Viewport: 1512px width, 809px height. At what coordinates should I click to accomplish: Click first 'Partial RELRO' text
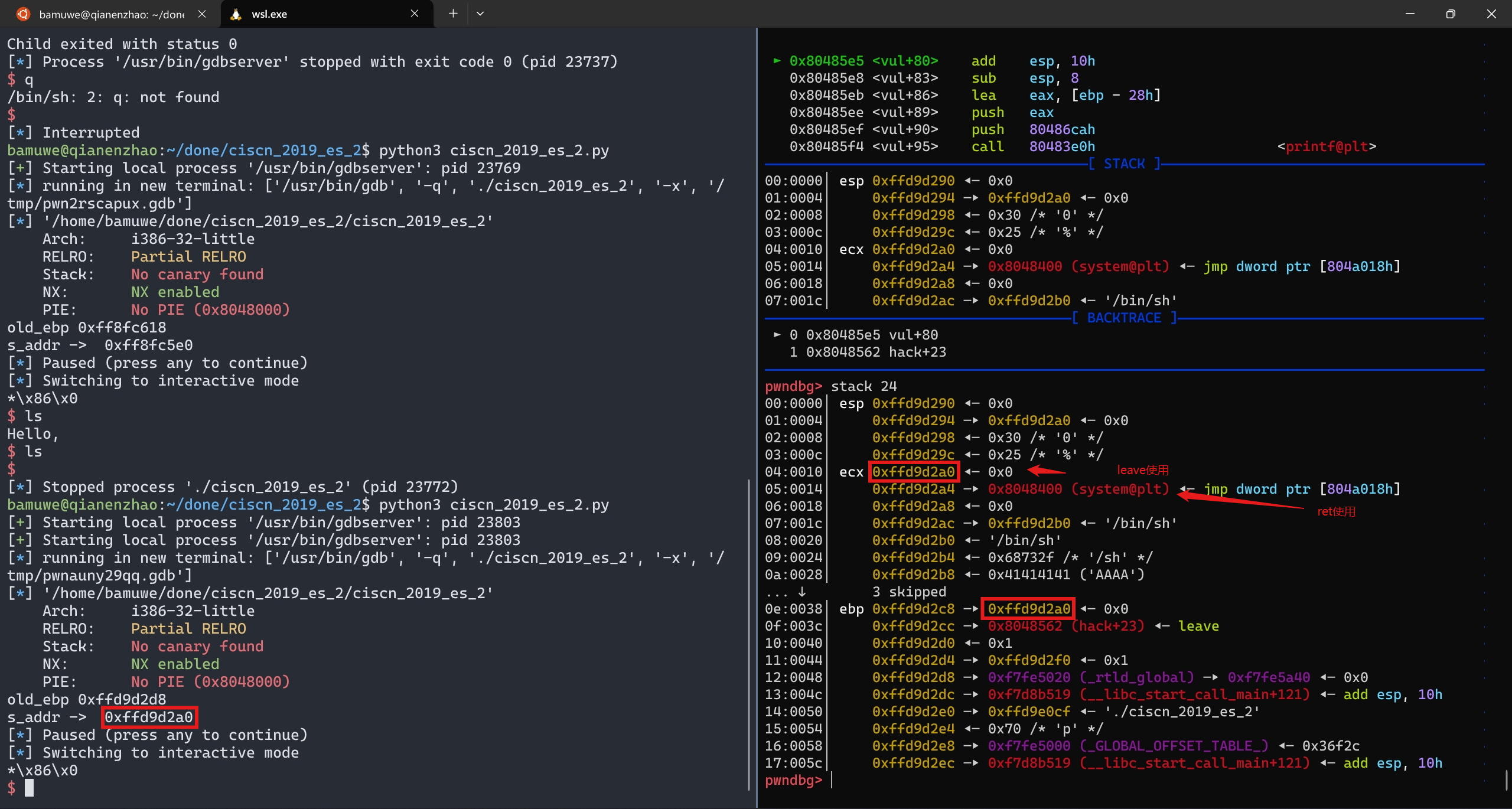(188, 257)
